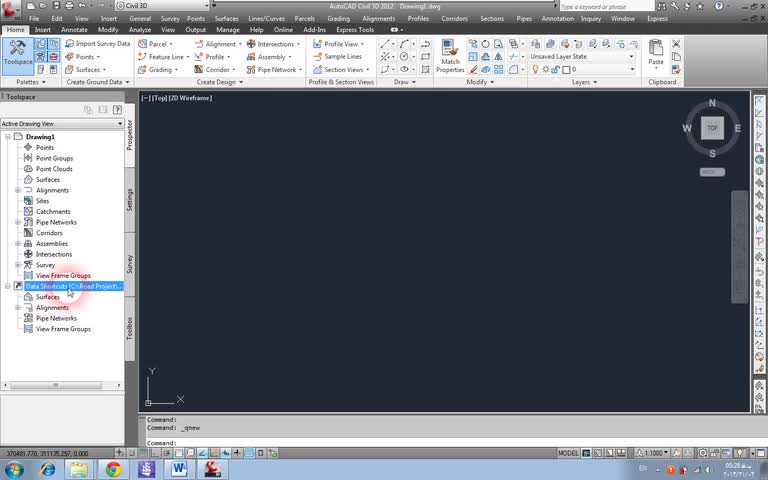Viewport: 768px width, 480px height.
Task: Select the Corridor tool icon
Action: click(199, 70)
